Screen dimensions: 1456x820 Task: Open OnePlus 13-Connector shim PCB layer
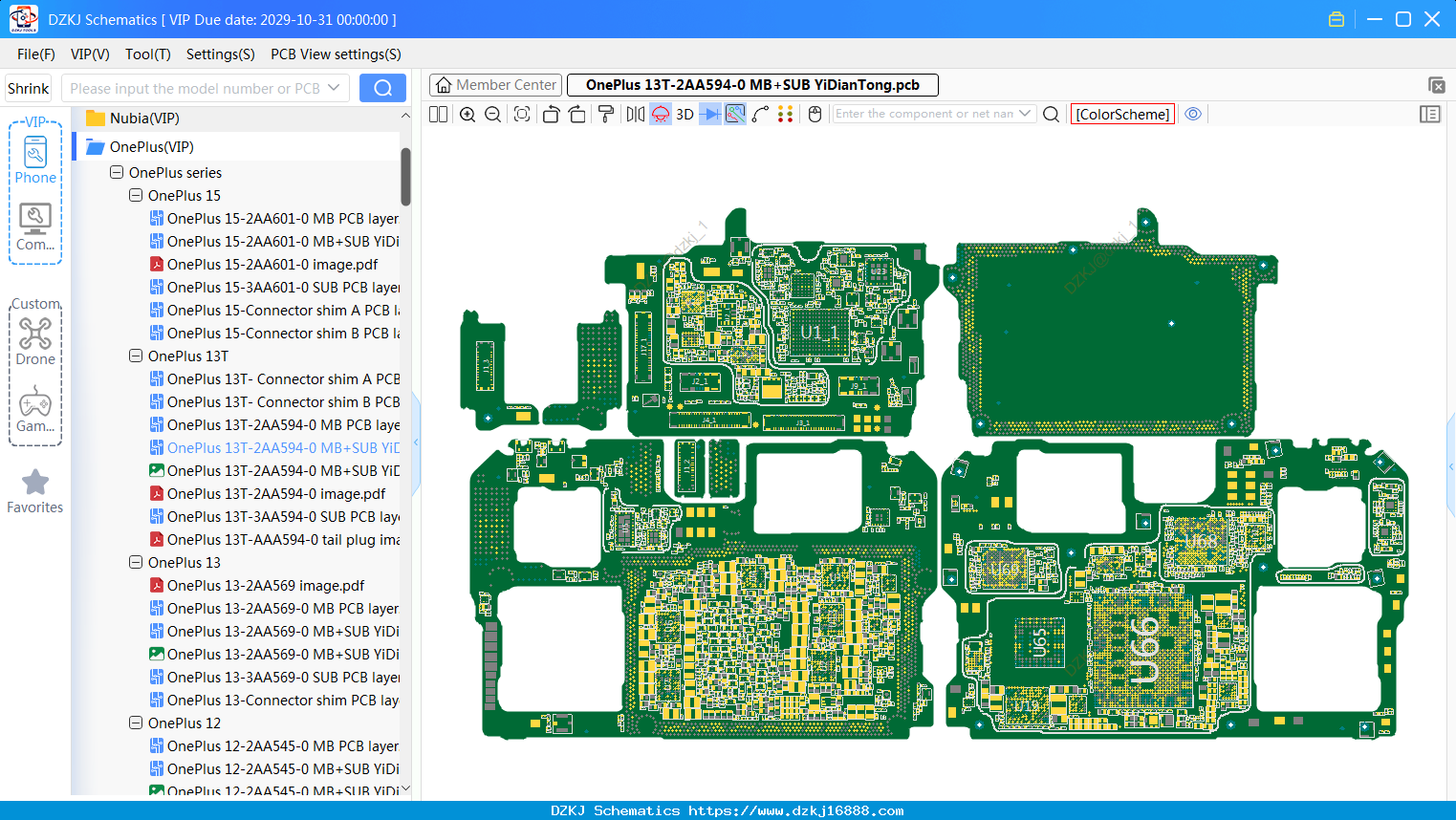[x=274, y=701]
